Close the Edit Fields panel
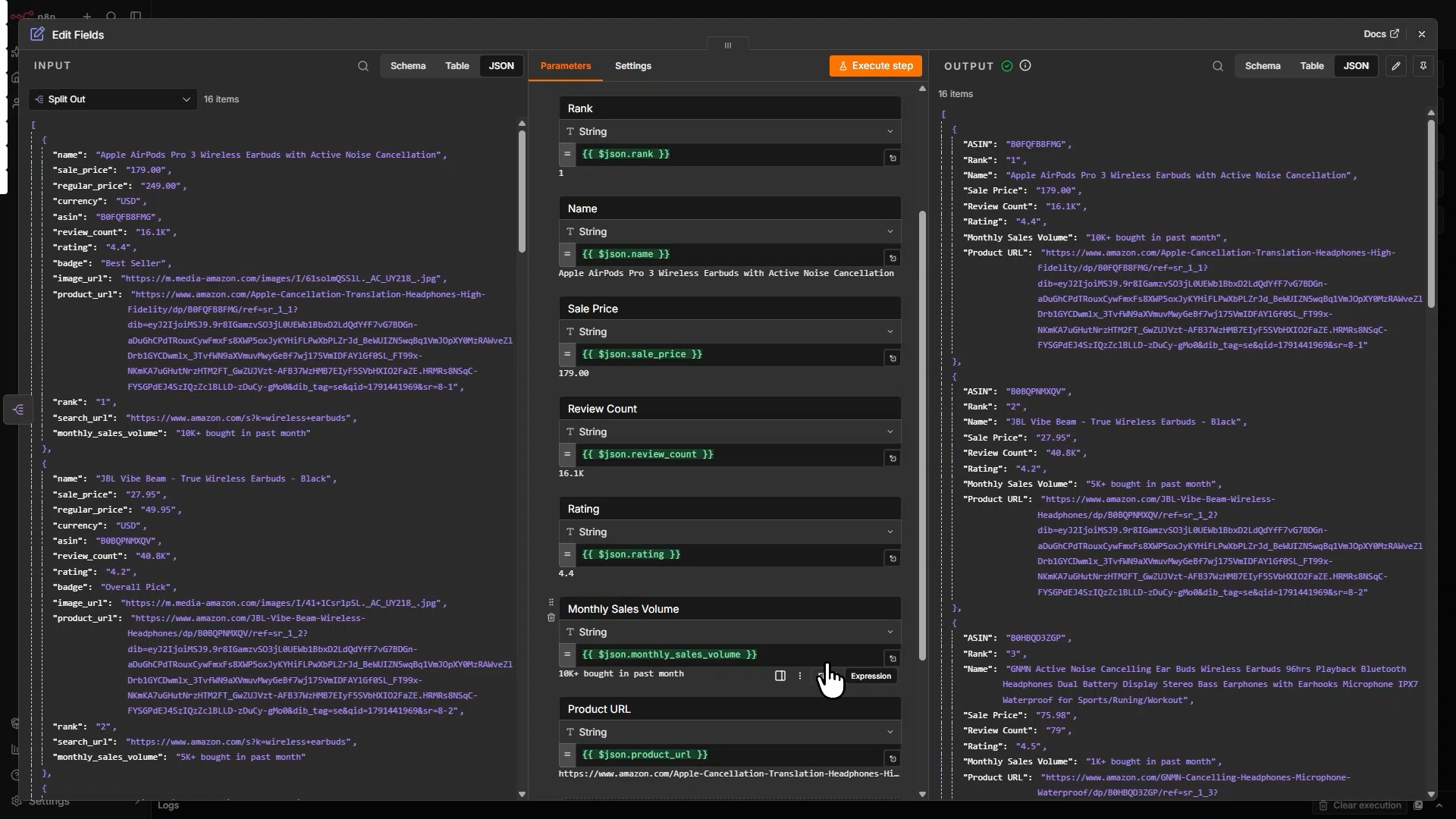The width and height of the screenshot is (1456, 819). tap(1422, 34)
